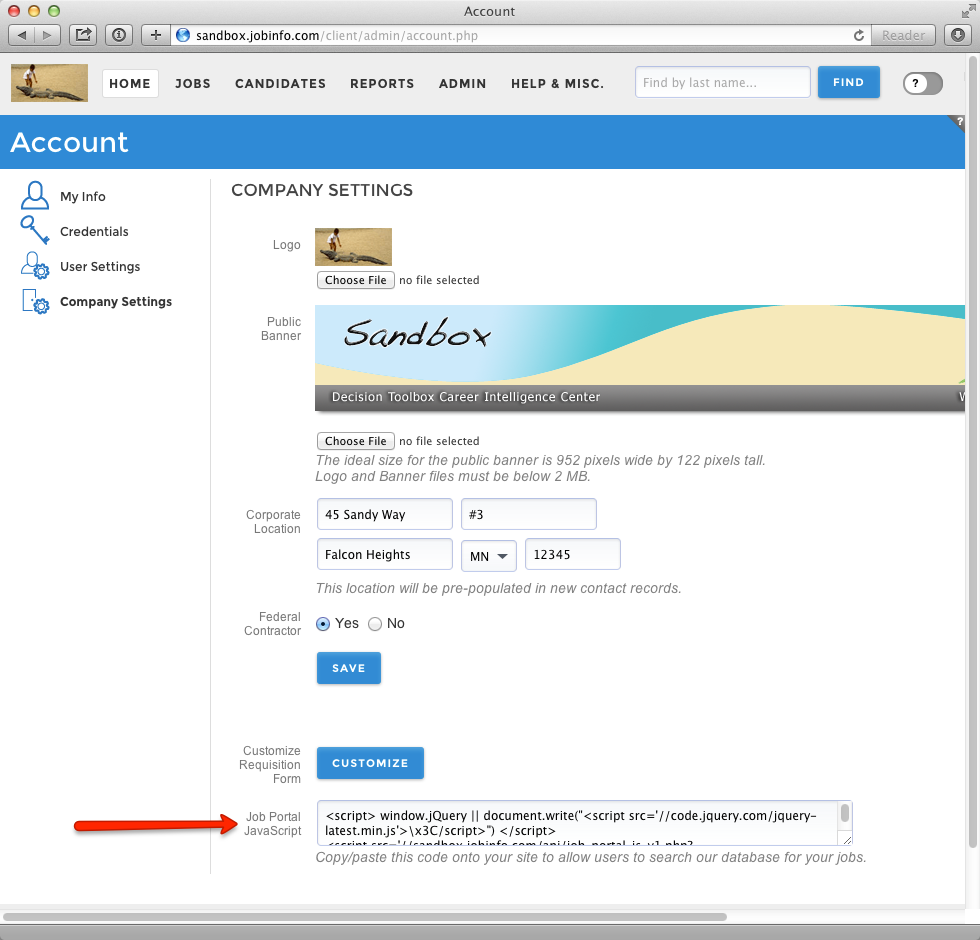This screenshot has height=940, width=980.
Task: Open the MN state dropdown
Action: pyautogui.click(x=489, y=556)
